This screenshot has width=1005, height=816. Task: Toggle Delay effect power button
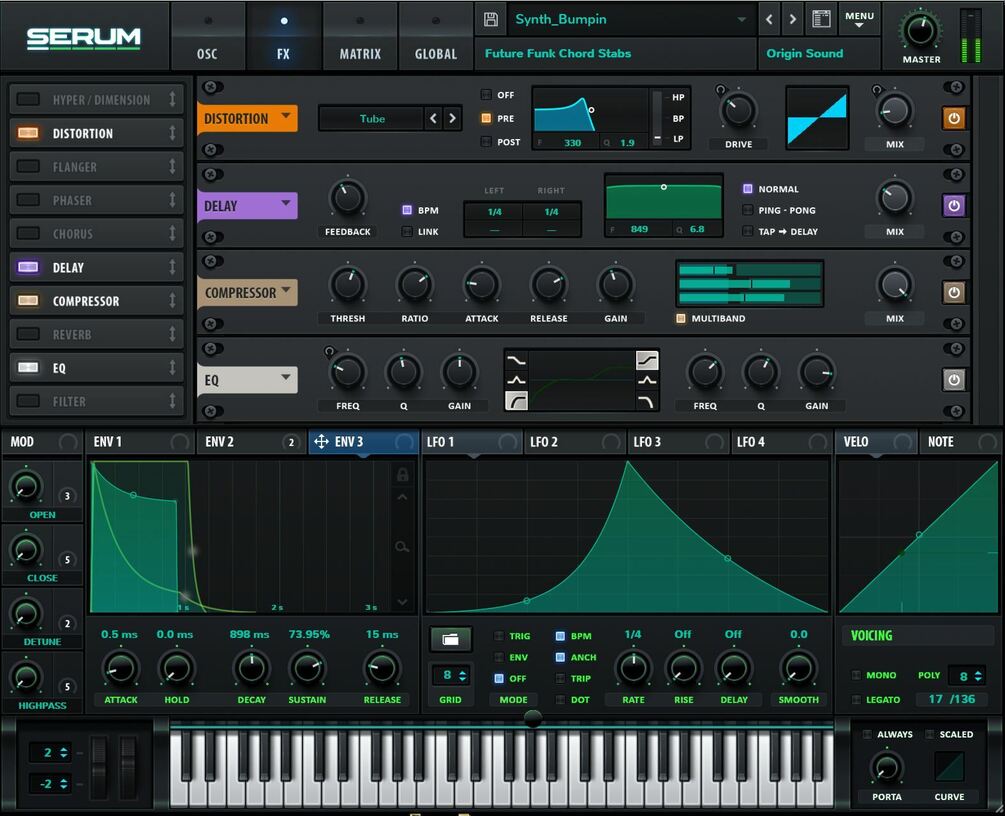point(954,206)
